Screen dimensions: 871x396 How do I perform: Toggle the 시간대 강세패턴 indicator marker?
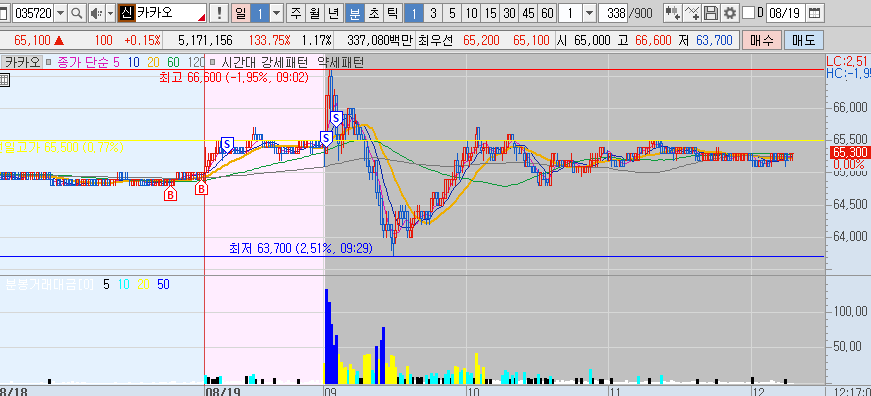point(213,62)
